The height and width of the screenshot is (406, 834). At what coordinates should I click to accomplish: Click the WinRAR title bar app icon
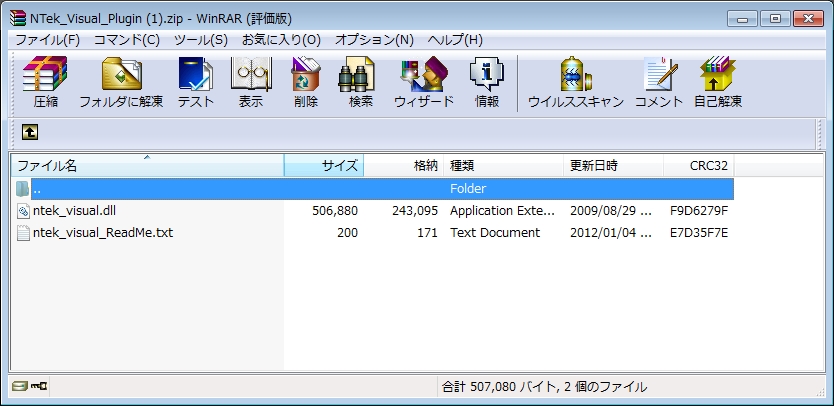[x=18, y=18]
